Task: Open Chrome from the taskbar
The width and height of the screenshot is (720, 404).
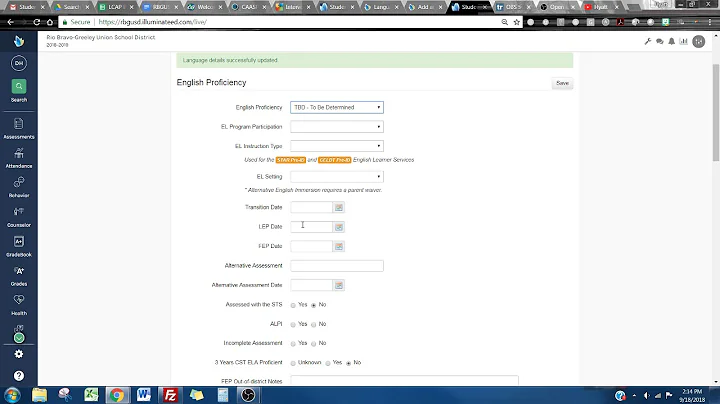Action: pos(117,395)
